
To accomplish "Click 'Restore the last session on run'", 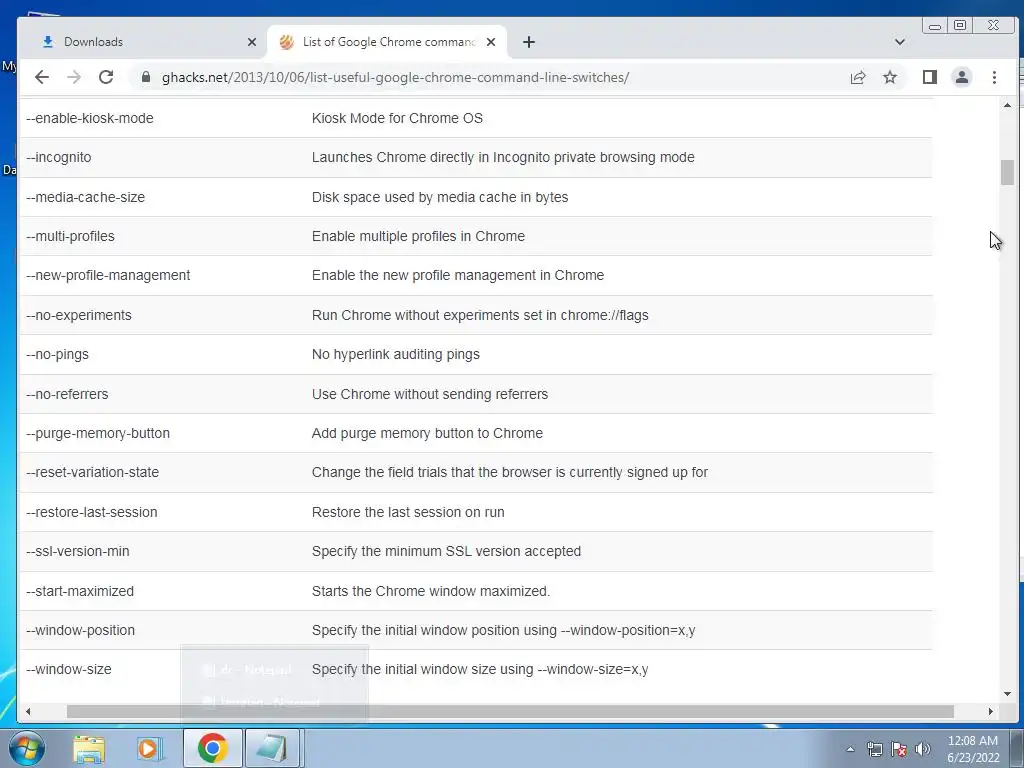I will pos(408,512).
